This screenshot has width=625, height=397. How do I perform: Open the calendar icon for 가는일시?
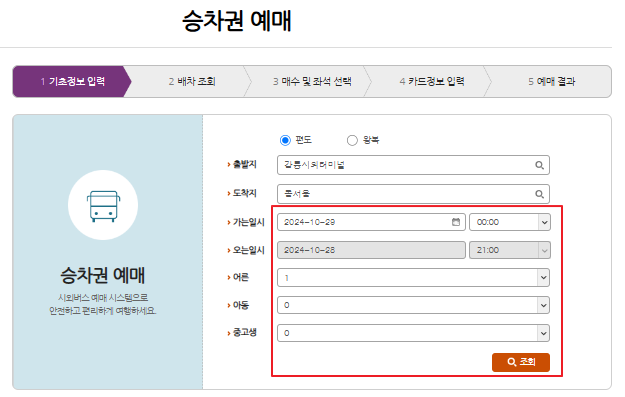(456, 222)
